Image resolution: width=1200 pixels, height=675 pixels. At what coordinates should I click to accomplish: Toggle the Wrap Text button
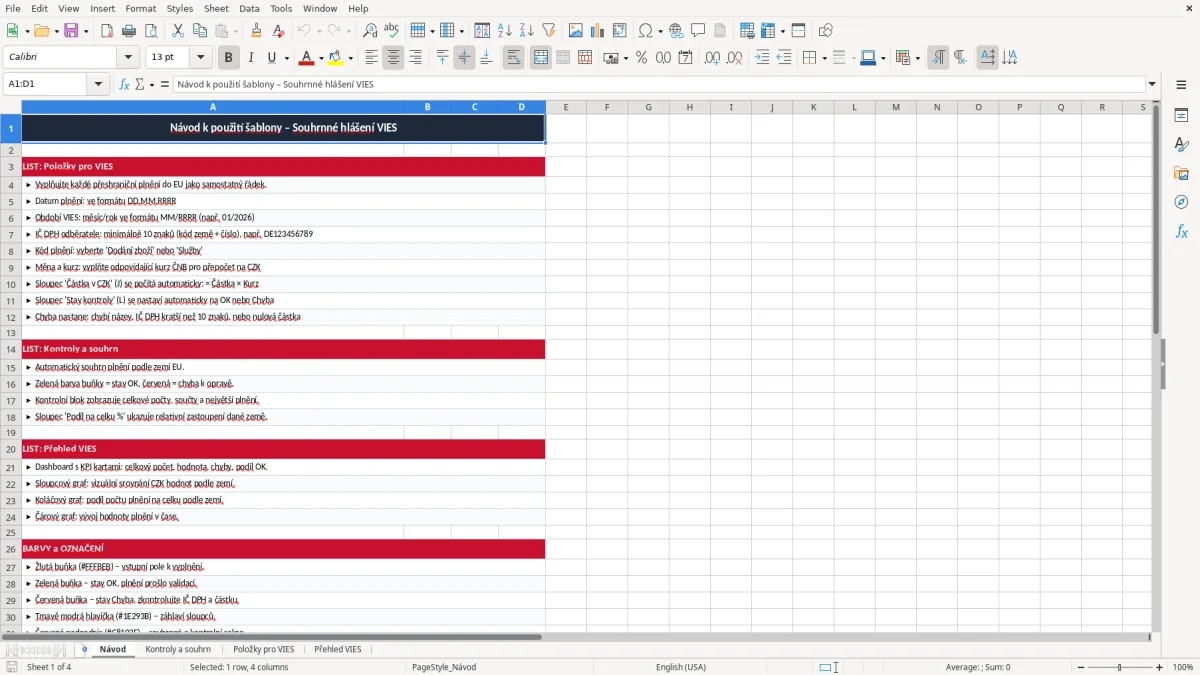pos(513,58)
